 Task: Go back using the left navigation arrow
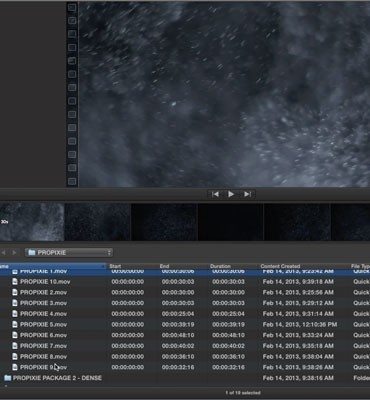coord(4,253)
